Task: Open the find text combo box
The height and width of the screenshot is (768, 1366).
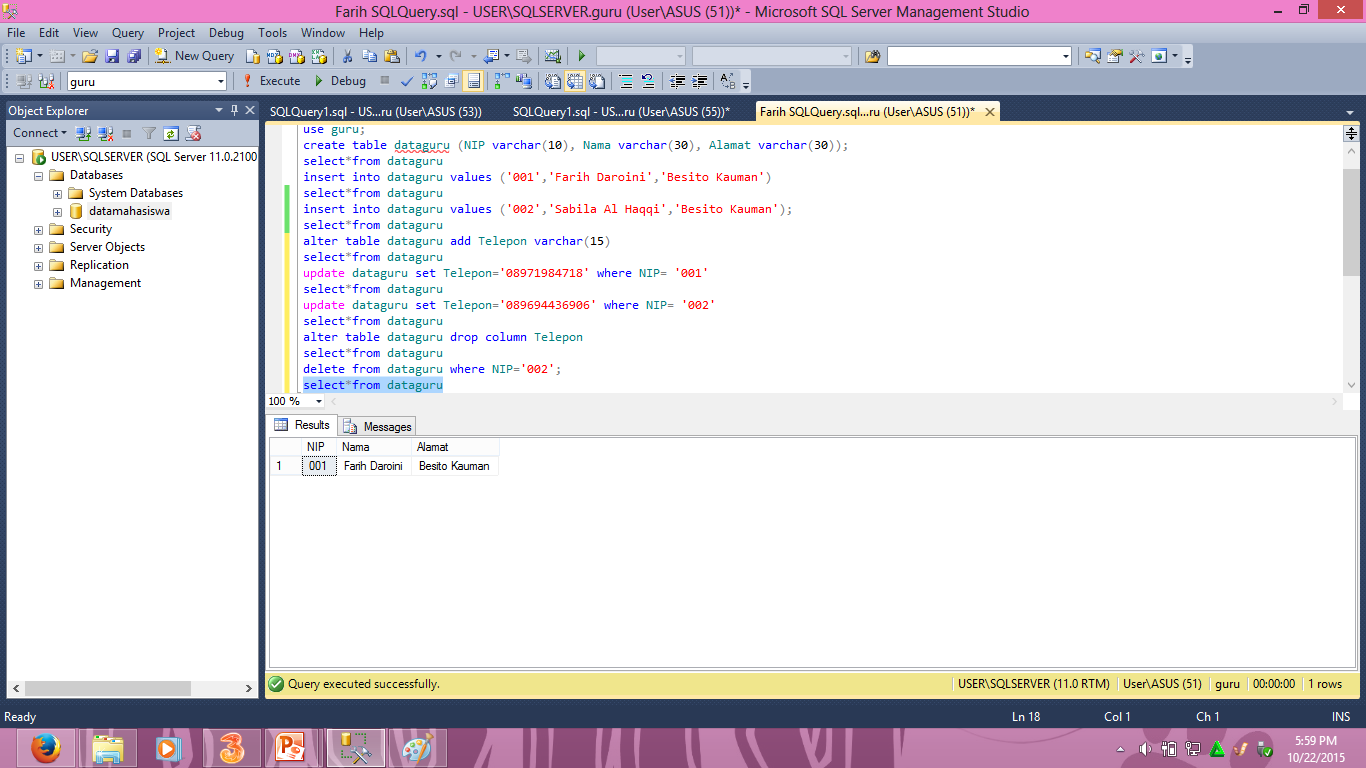Action: (979, 56)
